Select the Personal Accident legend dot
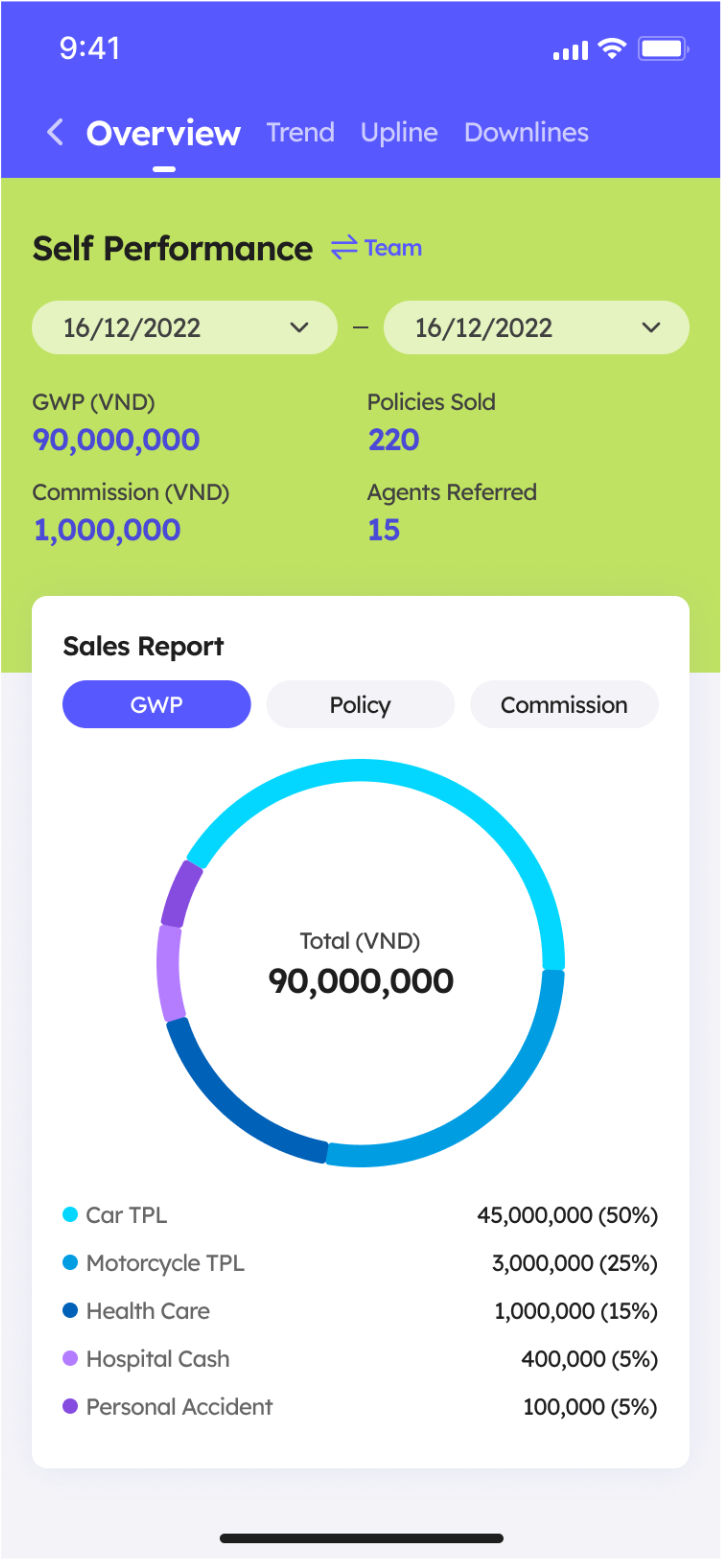This screenshot has width=721, height=1559. tap(68, 1406)
